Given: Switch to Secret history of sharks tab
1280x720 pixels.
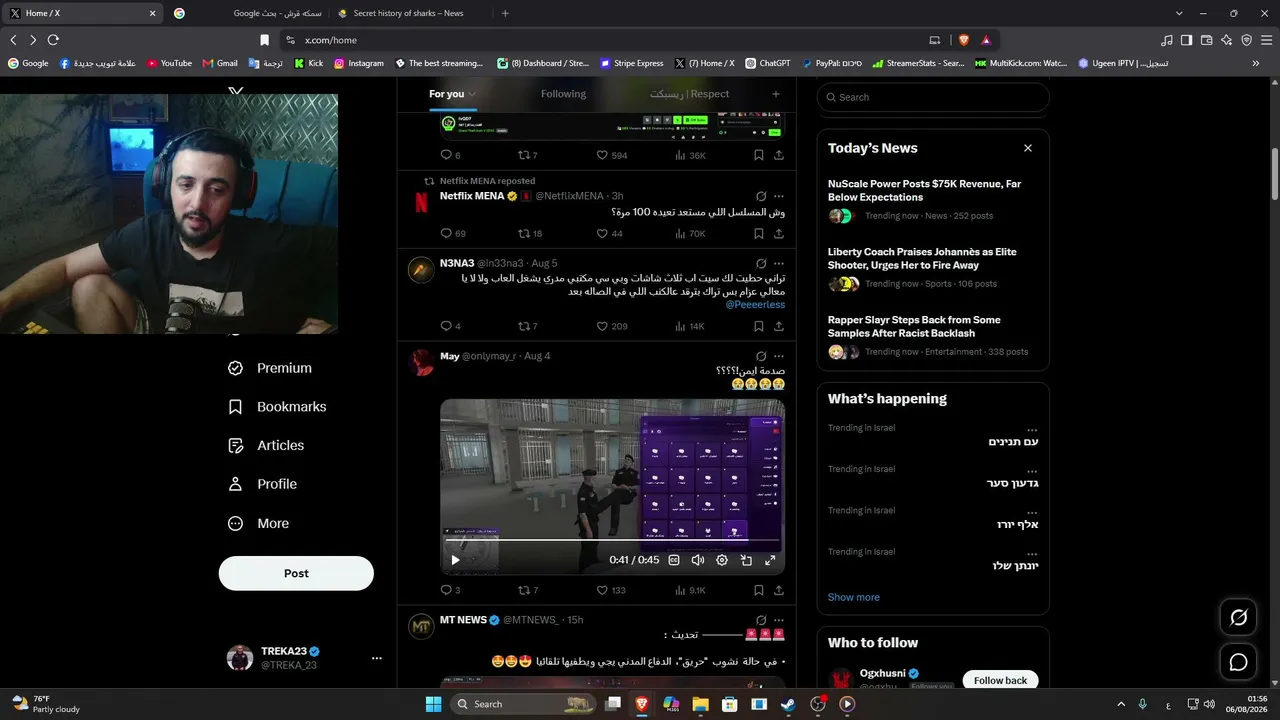Looking at the screenshot, I should point(410,13).
